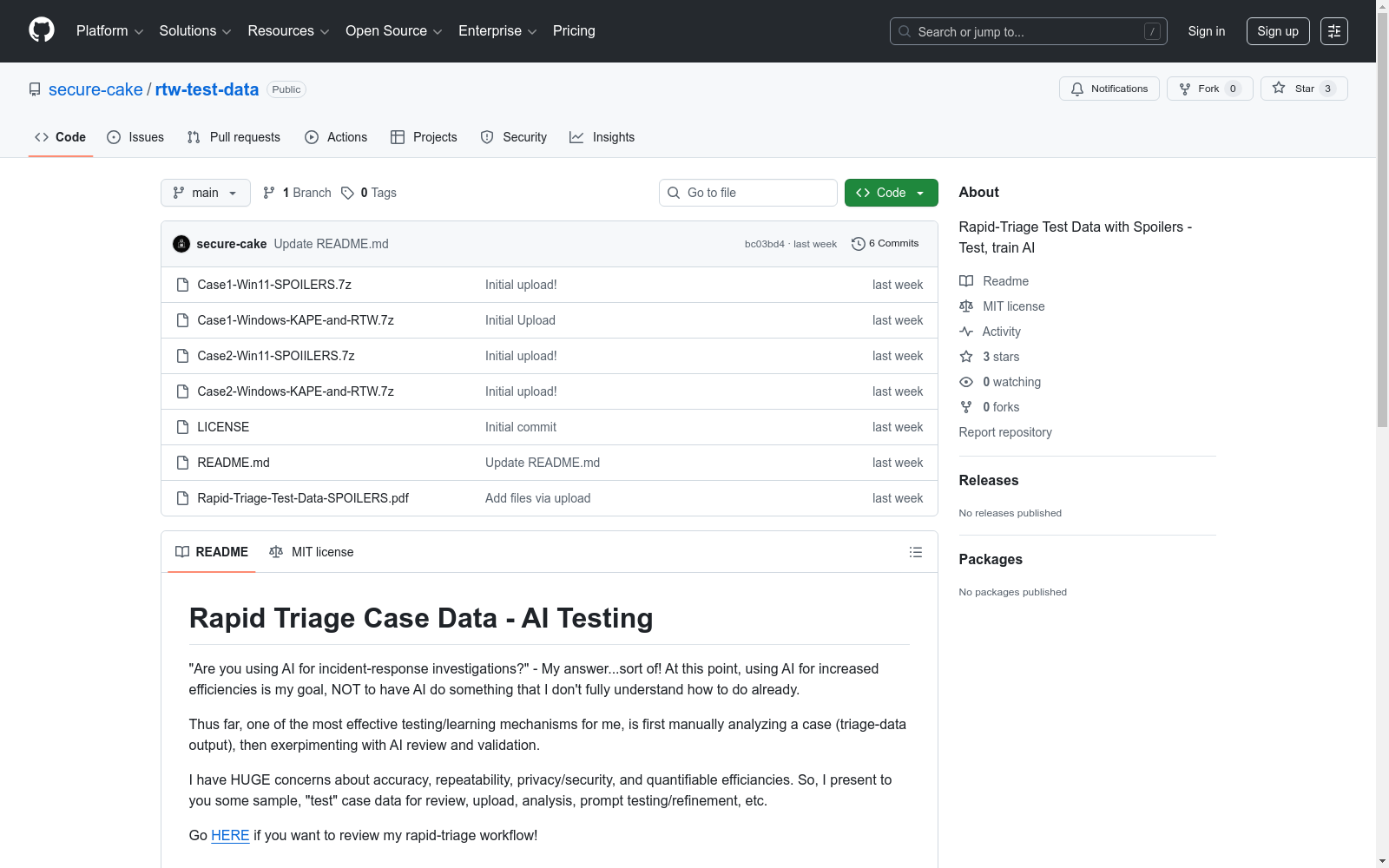Open the Actions tab
1389x868 pixels.
coord(336,137)
